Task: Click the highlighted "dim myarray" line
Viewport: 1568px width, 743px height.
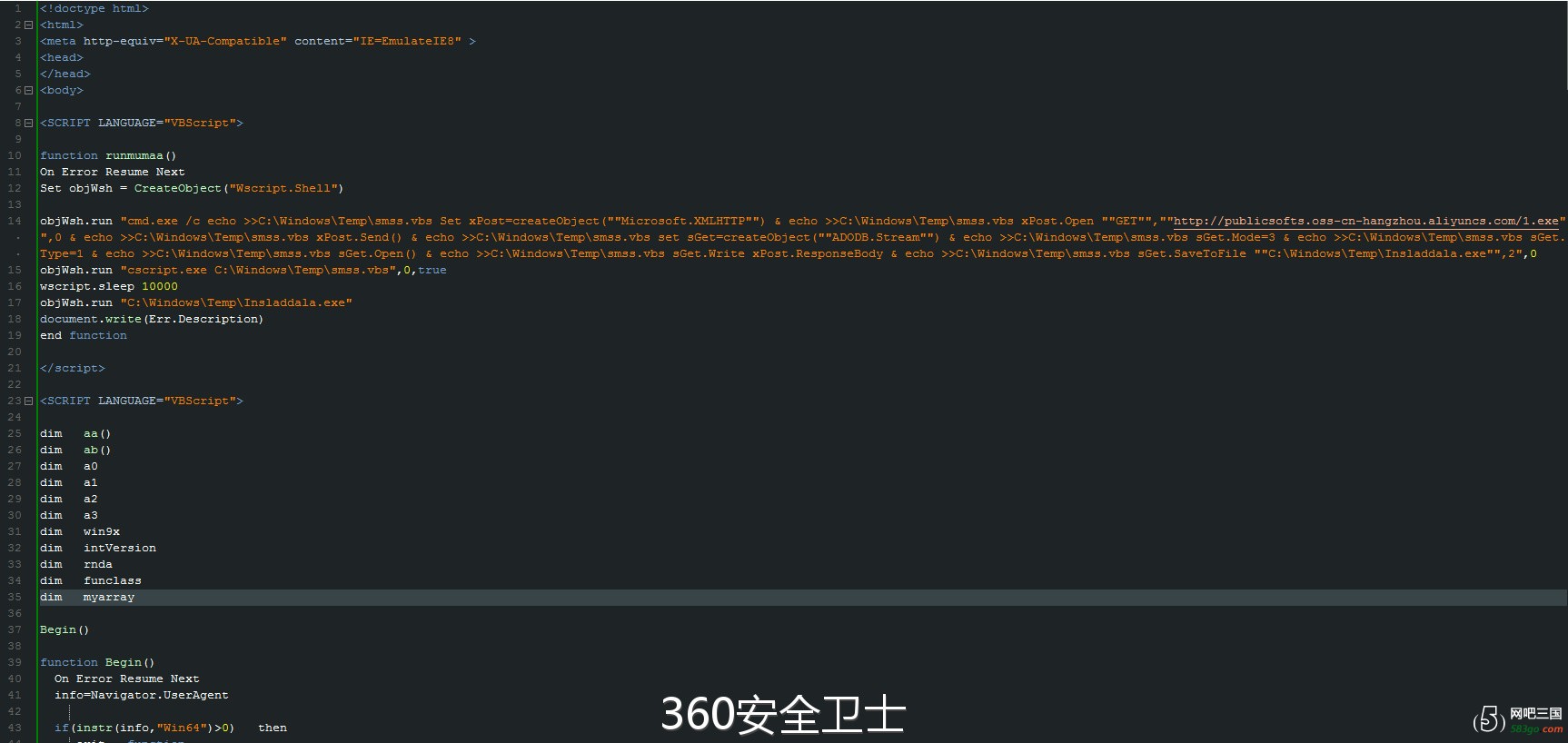Action: click(x=801, y=597)
